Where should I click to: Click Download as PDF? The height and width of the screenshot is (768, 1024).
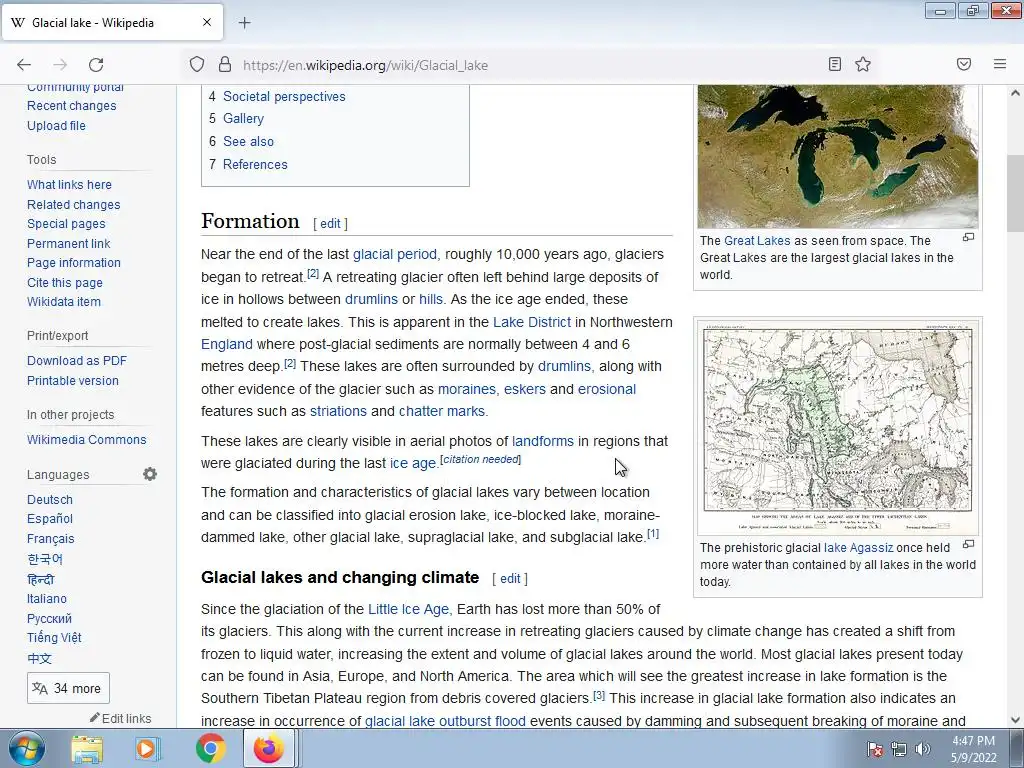[77, 360]
